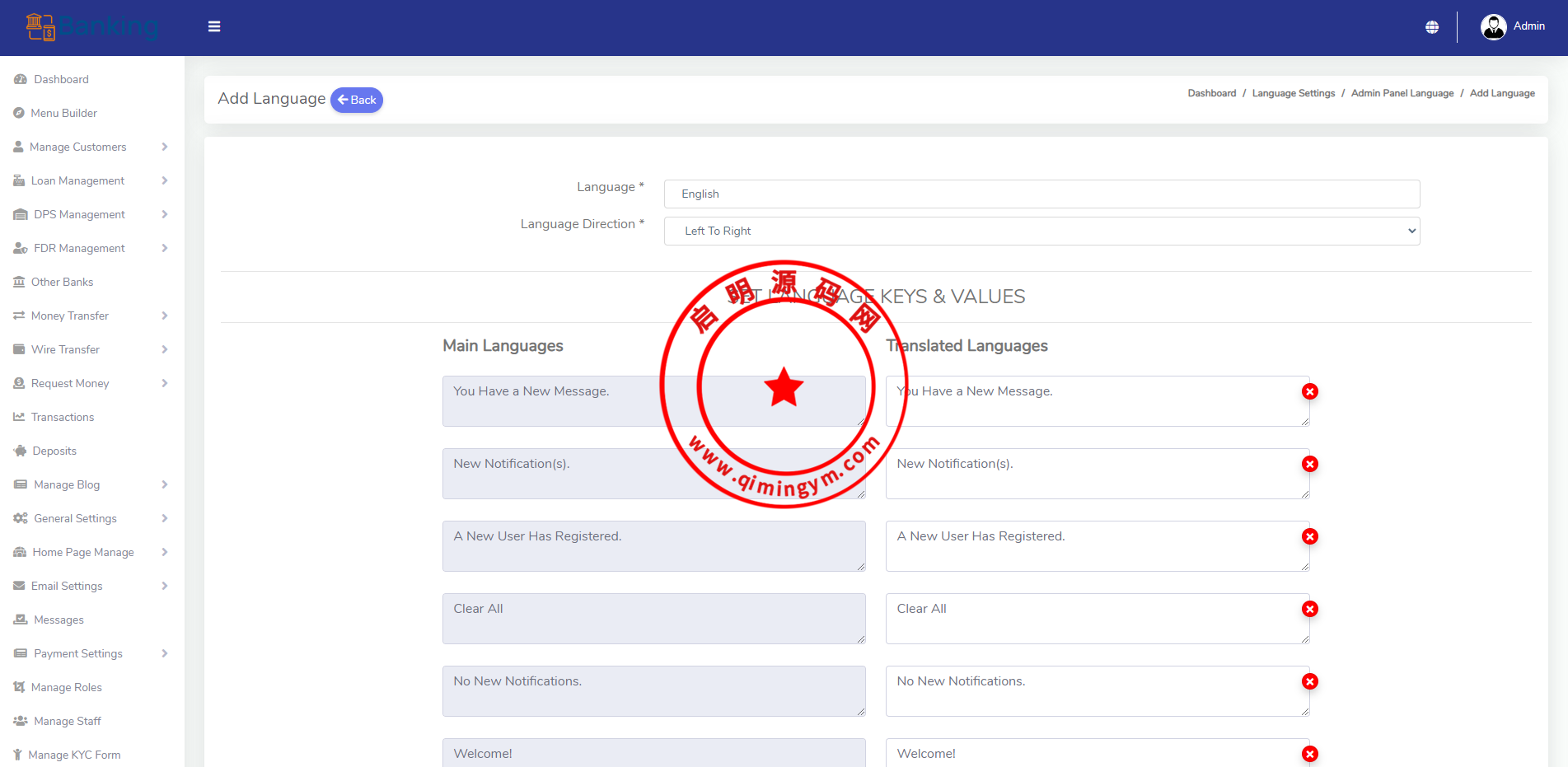Remove the 'You Have a New Message.' translation row
Screen dimensions: 1568x767
[x=1309, y=391]
